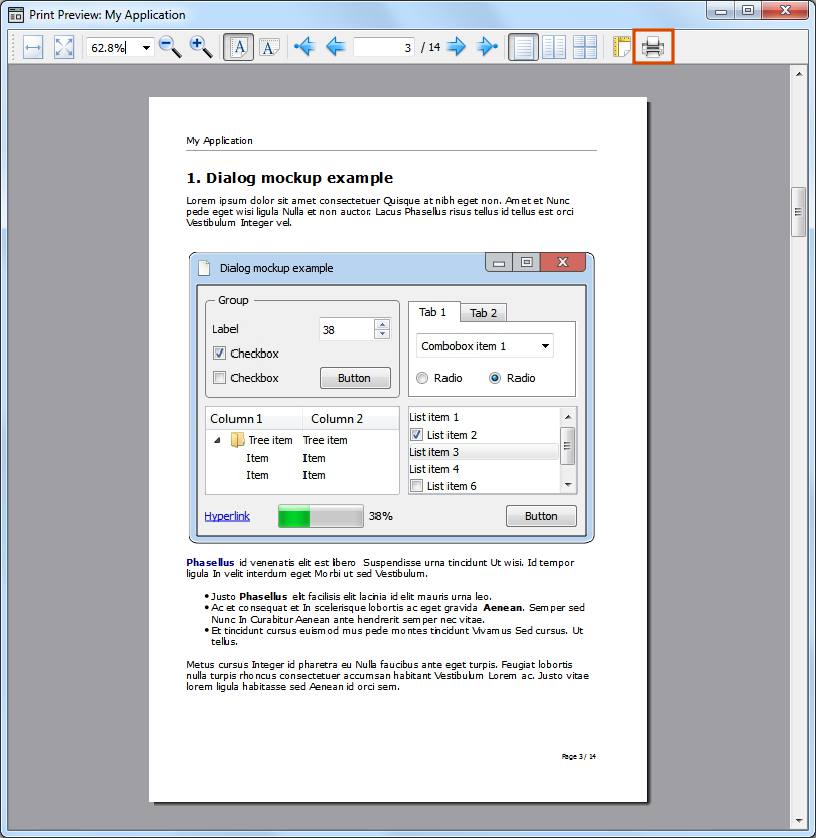816x838 pixels.
Task: Switch to Tab 1 in the mockup
Action: (x=433, y=312)
